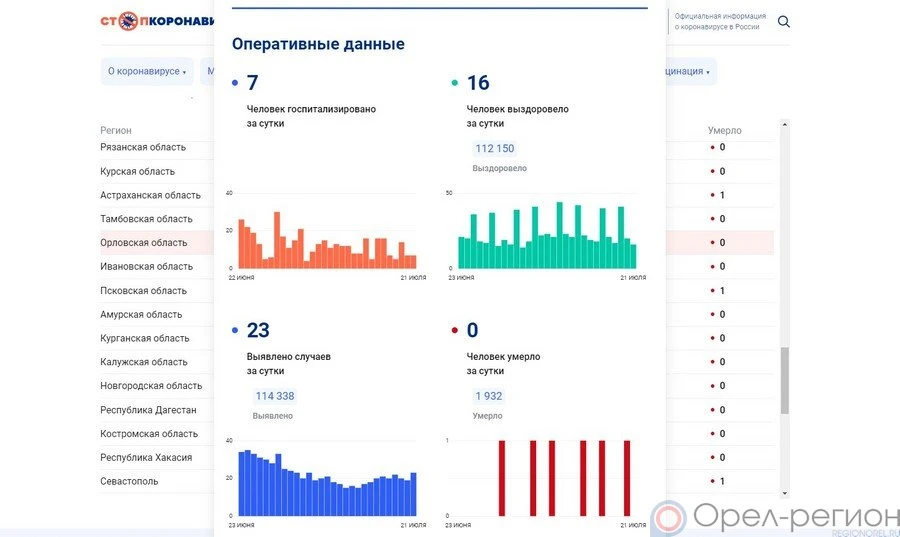This screenshot has width=900, height=537.
Task: Click the blue dot beside hospitalized count 7
Action: tap(235, 84)
